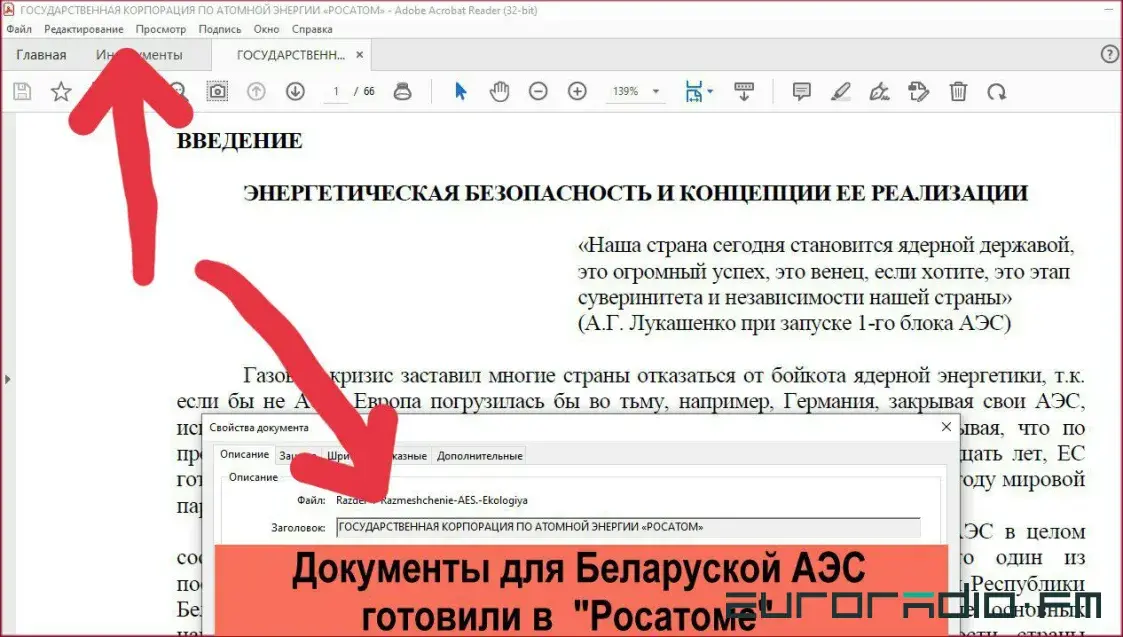Click the print icon

click(403, 92)
